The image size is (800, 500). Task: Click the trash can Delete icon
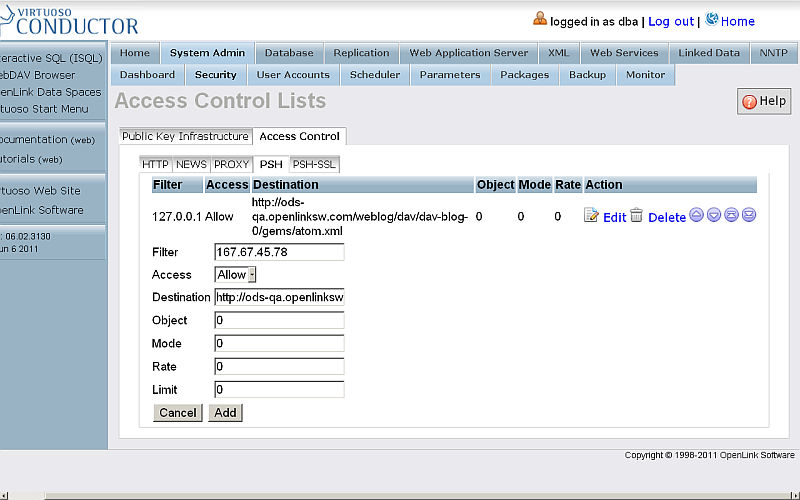[x=636, y=216]
